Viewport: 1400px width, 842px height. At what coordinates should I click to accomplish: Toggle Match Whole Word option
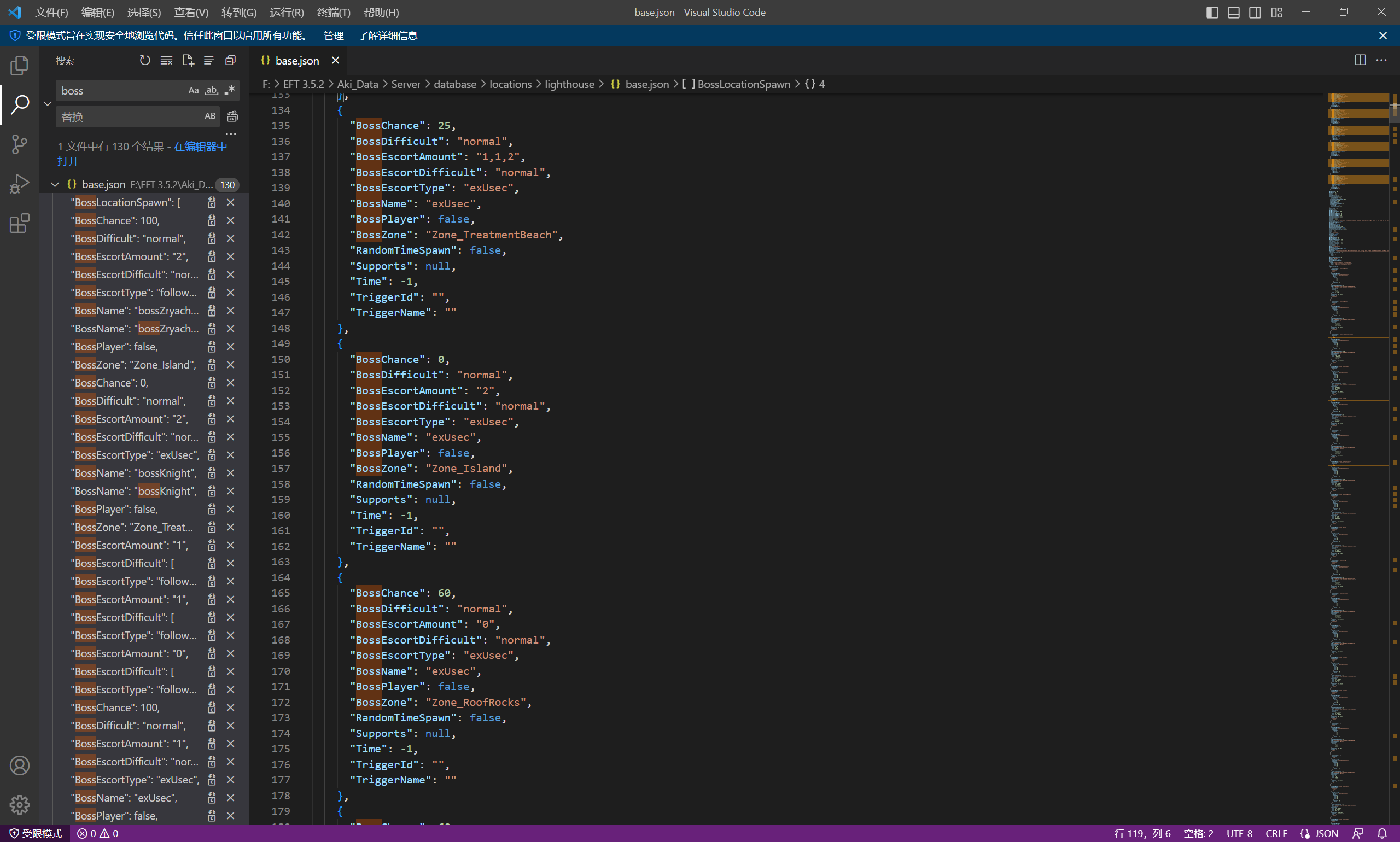[211, 91]
